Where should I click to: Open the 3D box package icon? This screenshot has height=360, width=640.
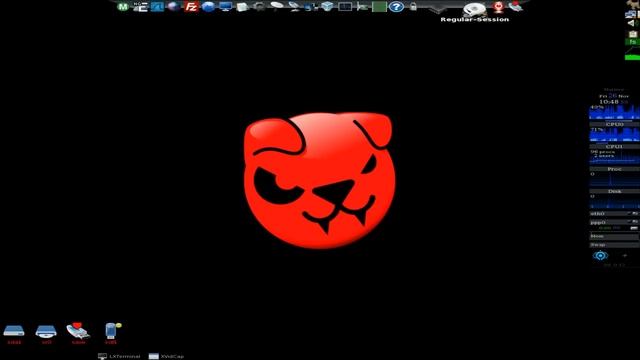click(x=327, y=7)
